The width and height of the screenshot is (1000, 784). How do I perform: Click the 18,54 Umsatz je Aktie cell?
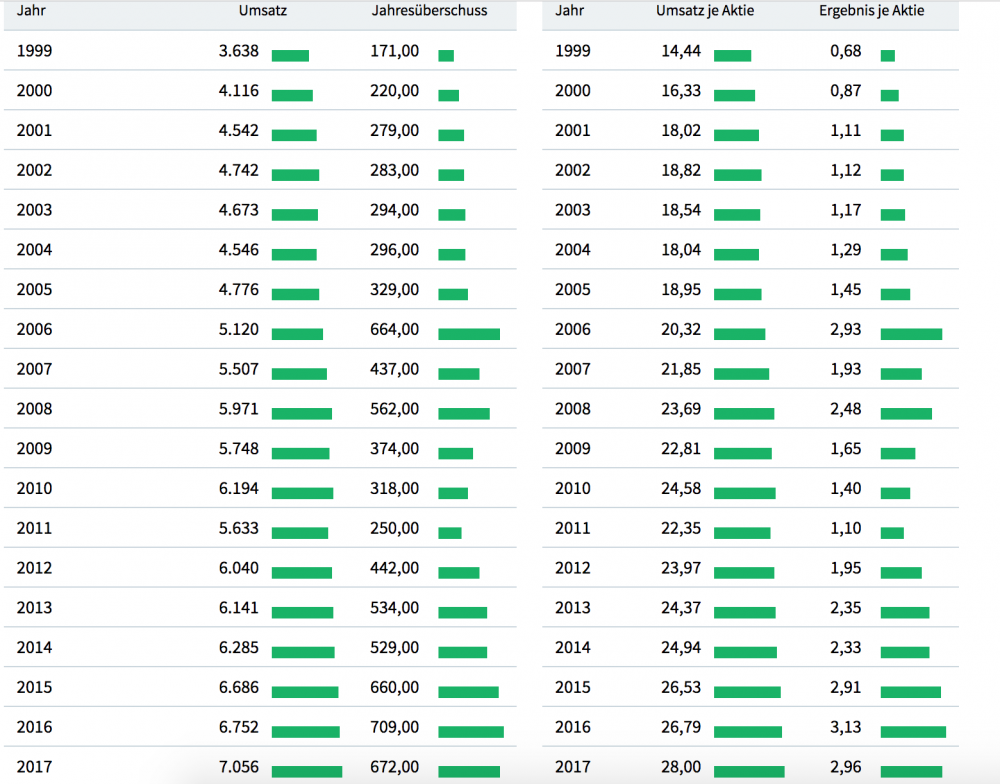(x=681, y=210)
